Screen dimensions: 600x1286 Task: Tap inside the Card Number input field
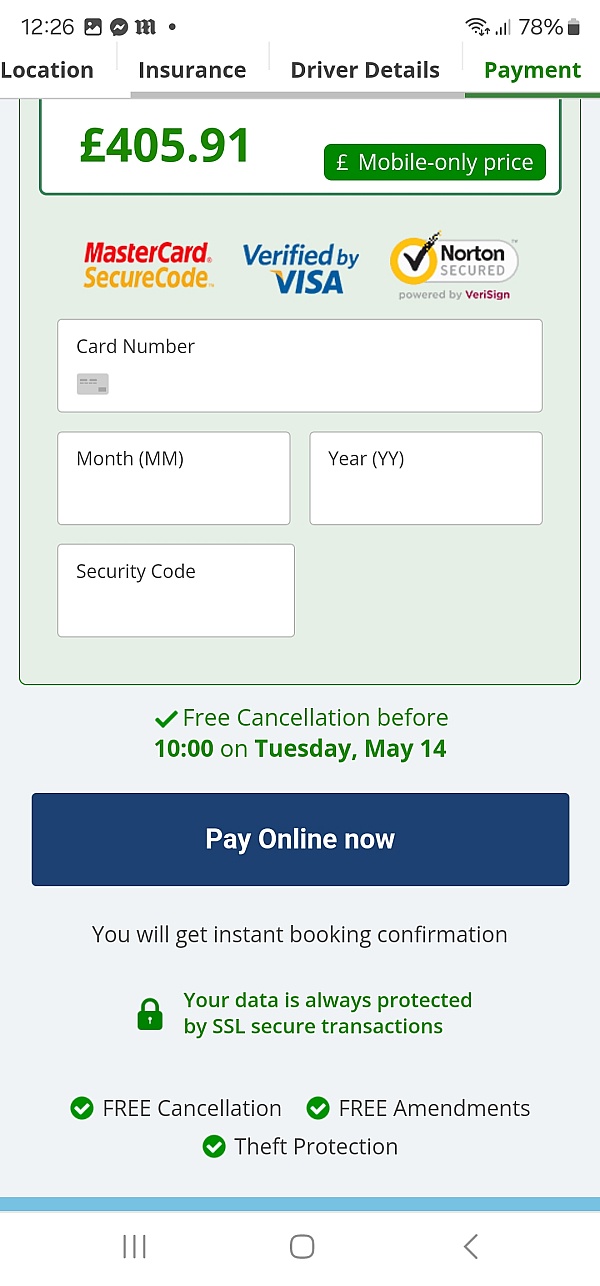click(300, 365)
